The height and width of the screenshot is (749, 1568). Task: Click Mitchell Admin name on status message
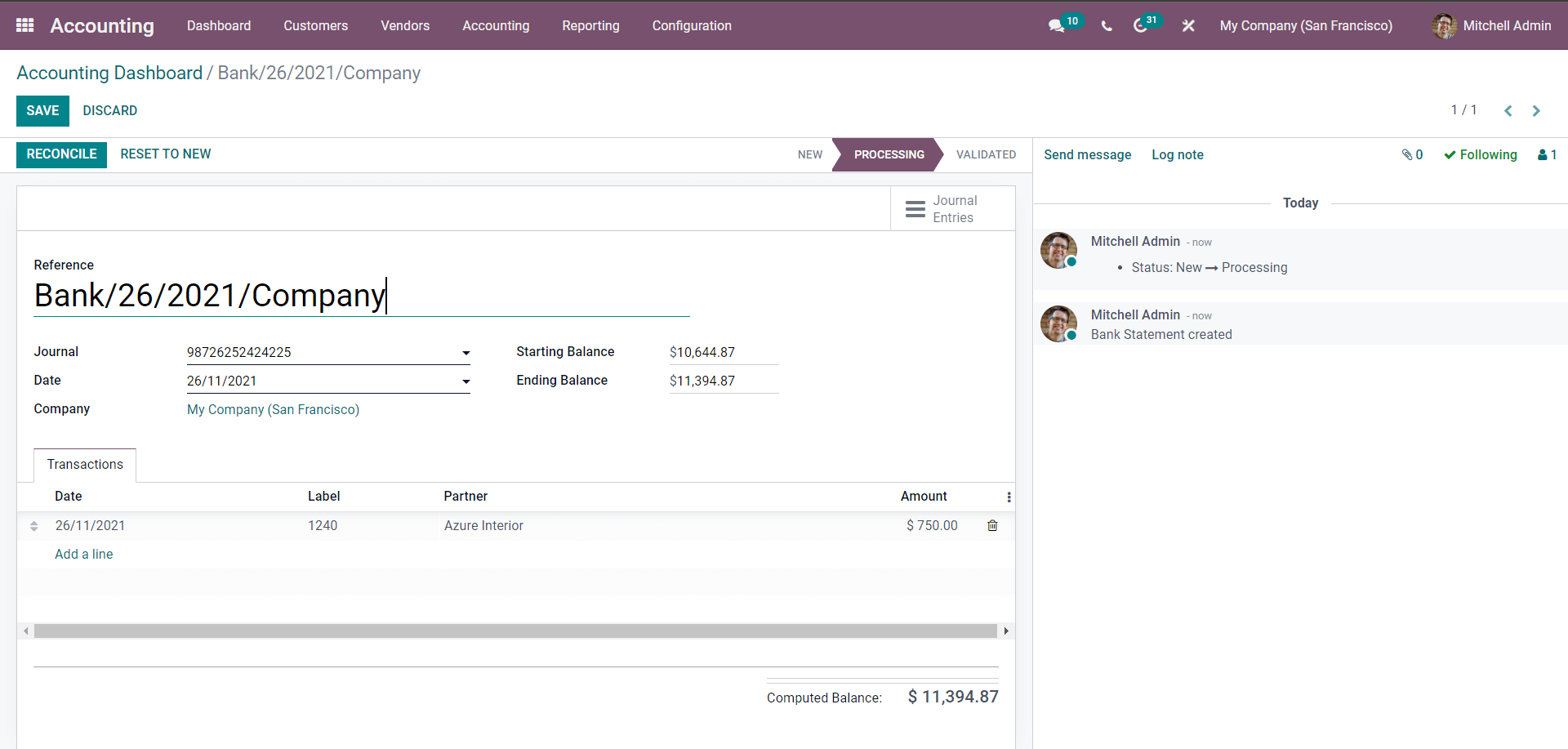(1135, 242)
